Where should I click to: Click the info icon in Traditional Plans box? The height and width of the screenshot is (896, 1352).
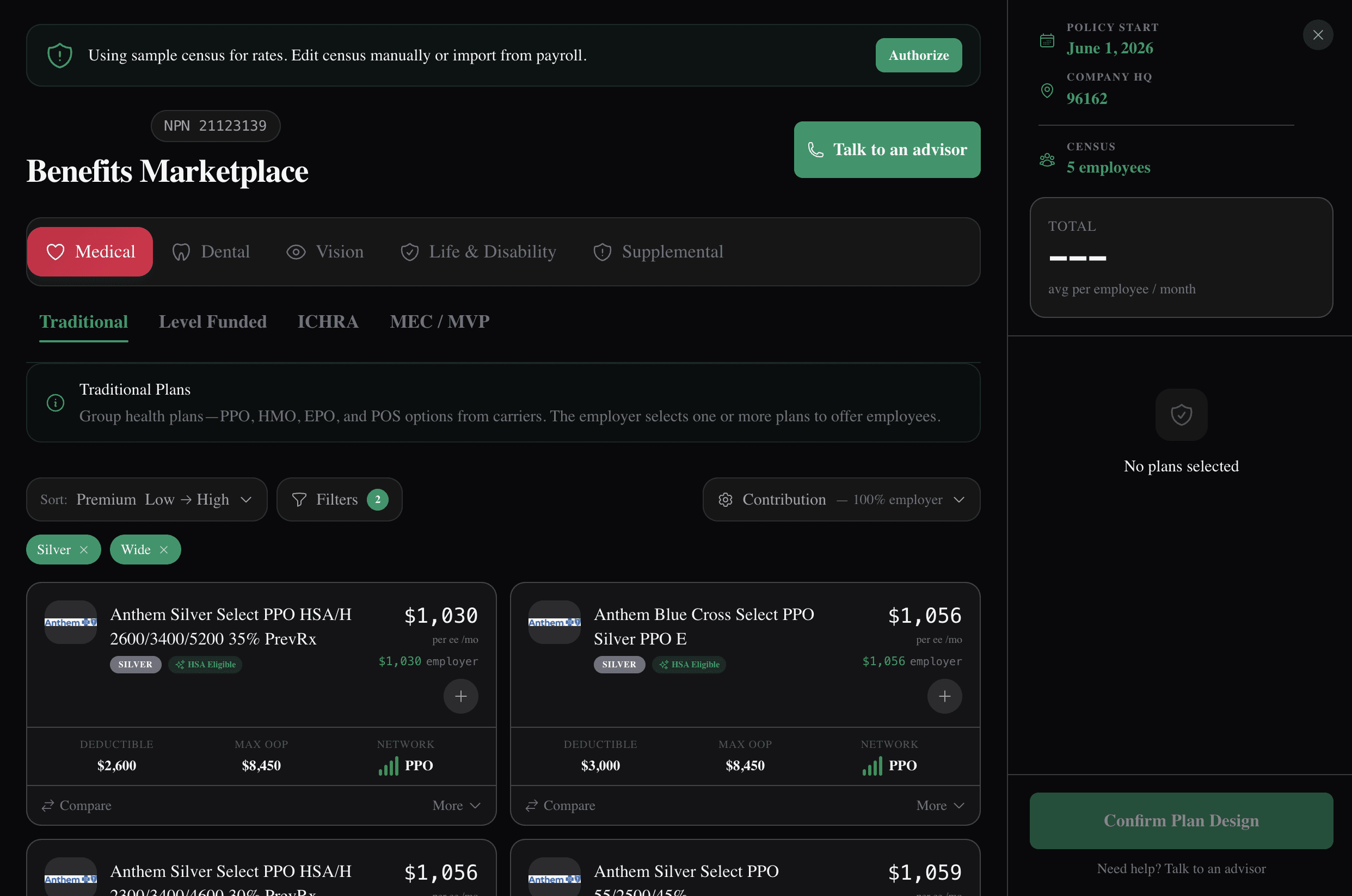point(56,403)
